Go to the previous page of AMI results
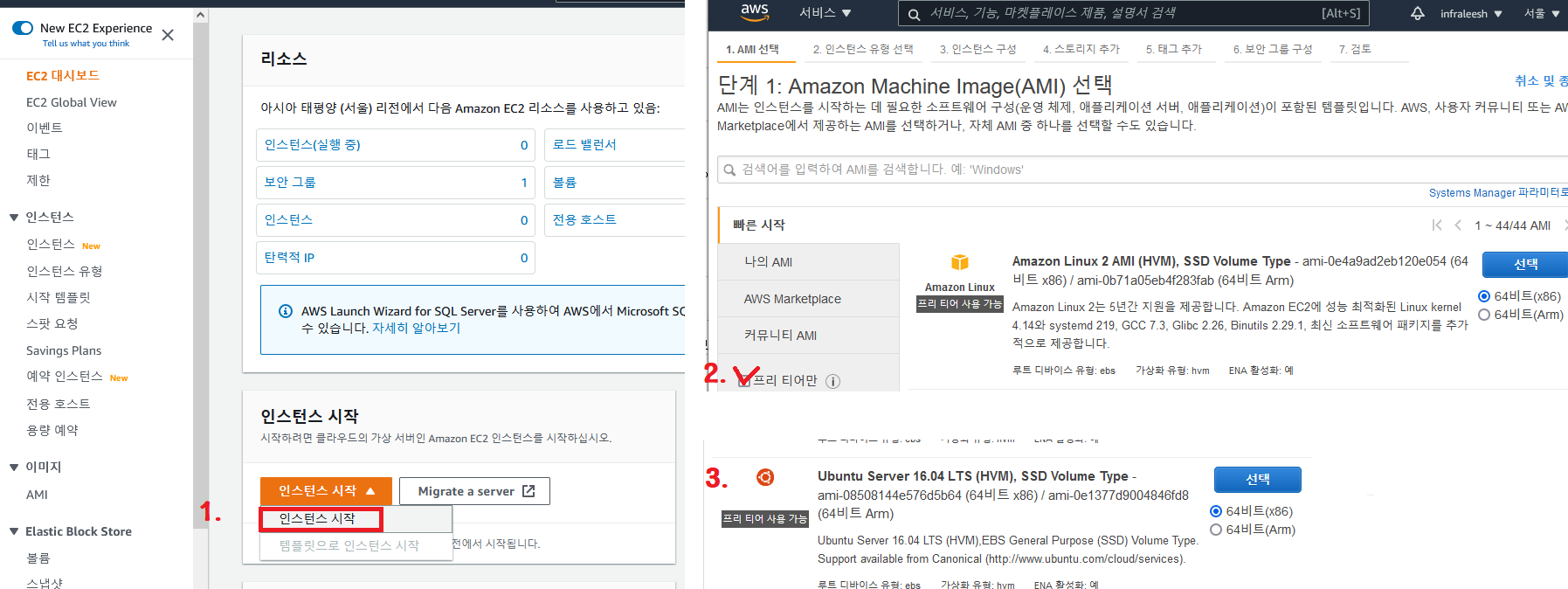Viewport: 1568px width, 589px height. click(x=1458, y=225)
